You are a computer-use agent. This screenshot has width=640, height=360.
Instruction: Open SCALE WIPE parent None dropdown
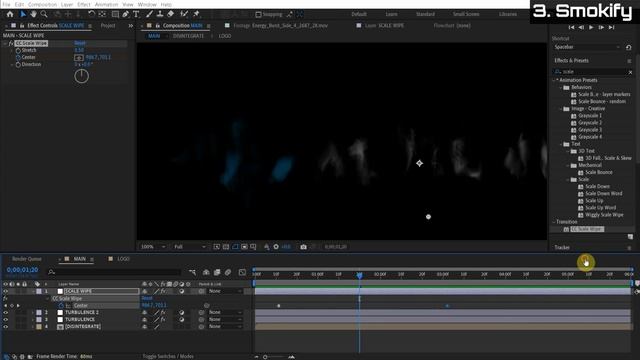(x=225, y=291)
